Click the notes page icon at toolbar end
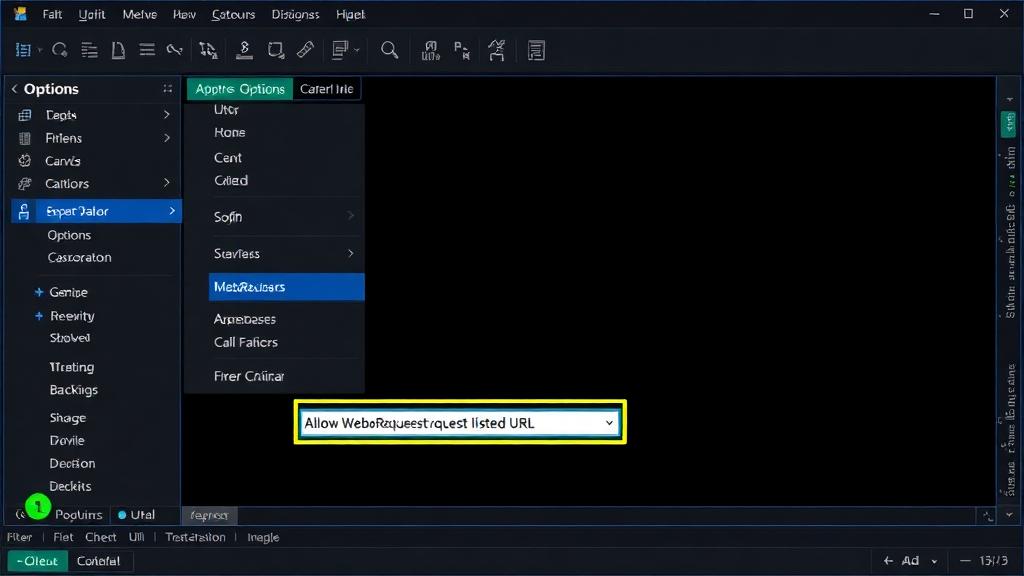Image resolution: width=1024 pixels, height=576 pixels. click(536, 50)
